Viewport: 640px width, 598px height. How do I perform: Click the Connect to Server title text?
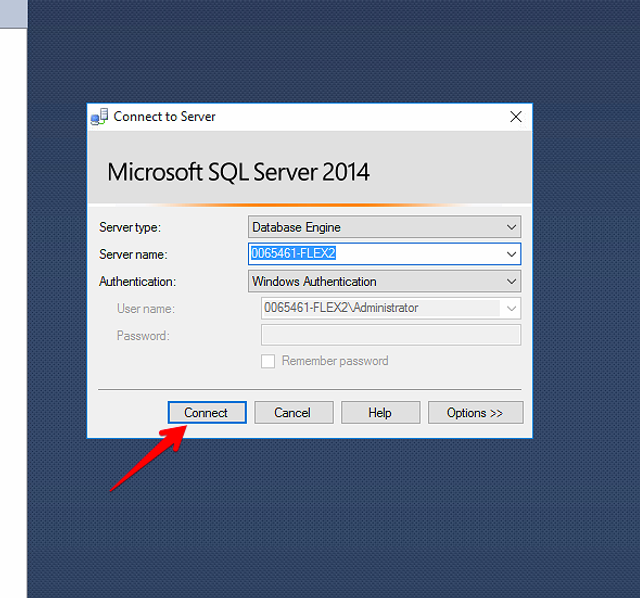[164, 117]
